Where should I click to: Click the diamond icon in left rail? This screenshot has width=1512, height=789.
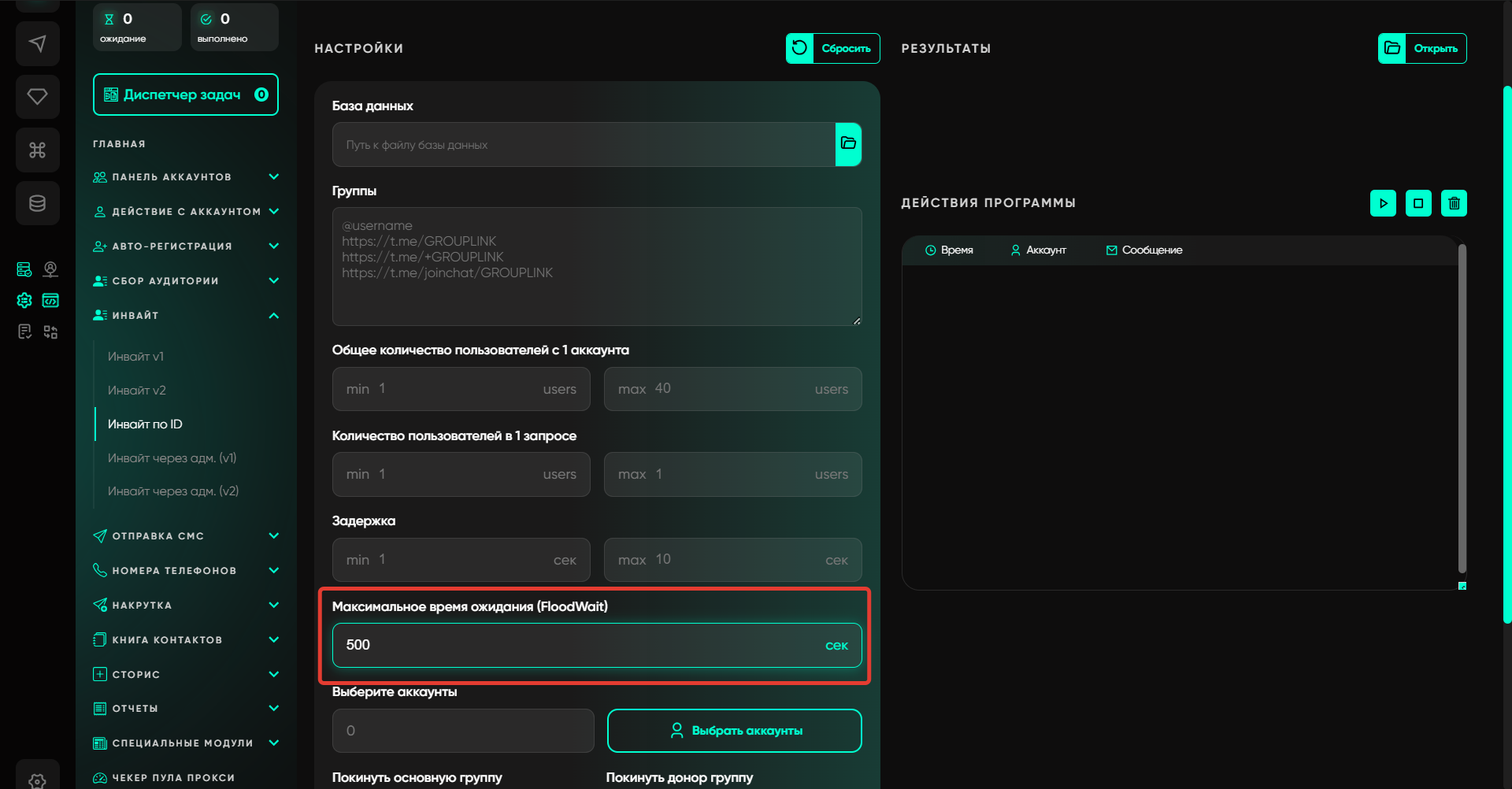point(37,97)
